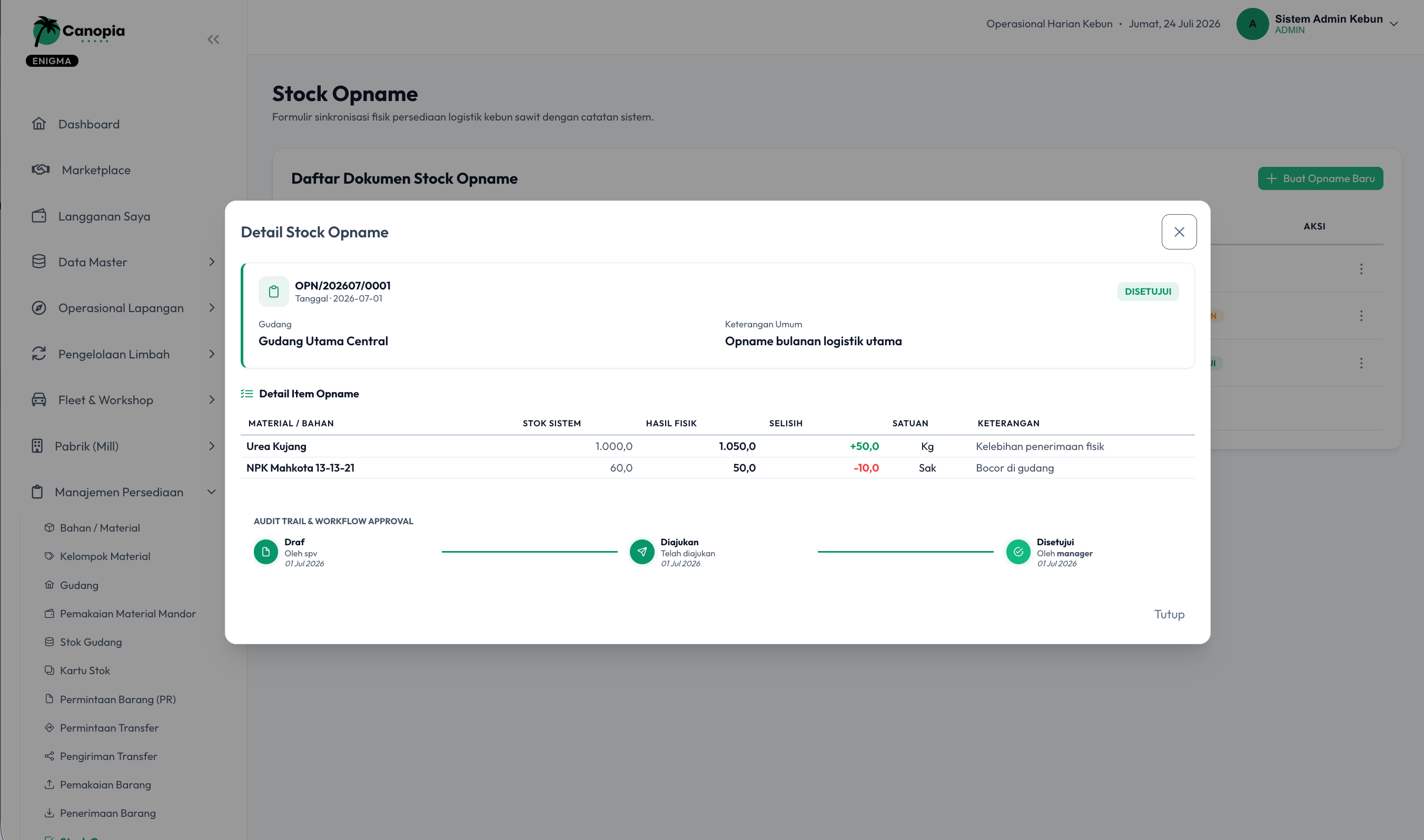The height and width of the screenshot is (840, 1424).
Task: Click the Bahan / Material box icon
Action: tap(50, 527)
